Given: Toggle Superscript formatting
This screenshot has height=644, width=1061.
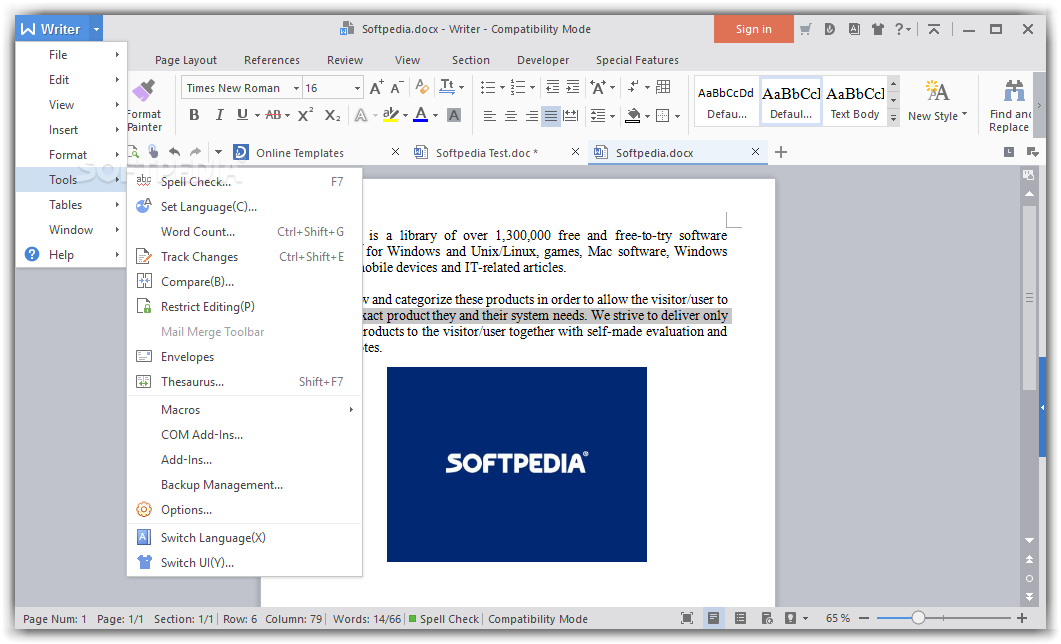Looking at the screenshot, I should coord(305,115).
